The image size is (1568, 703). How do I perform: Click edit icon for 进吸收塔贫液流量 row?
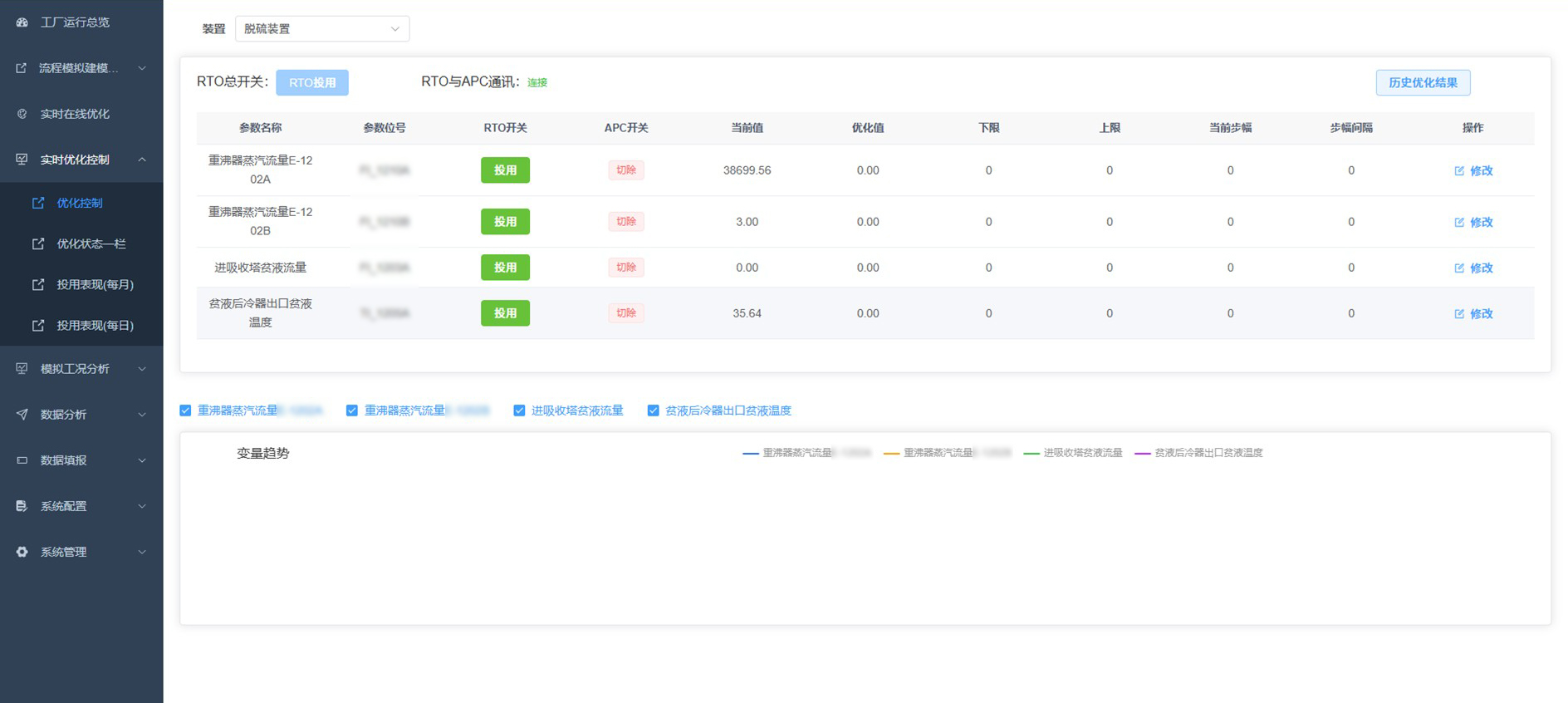click(1459, 268)
